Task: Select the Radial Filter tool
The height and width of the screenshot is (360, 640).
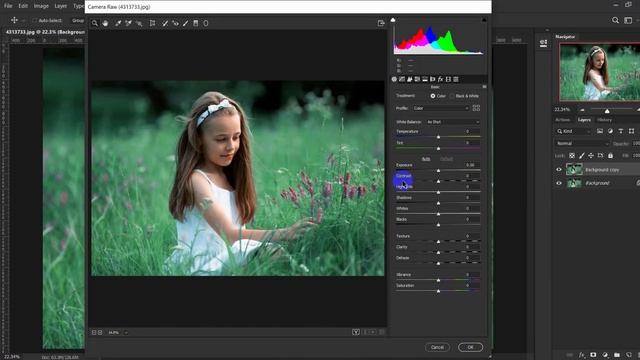Action: (206, 23)
